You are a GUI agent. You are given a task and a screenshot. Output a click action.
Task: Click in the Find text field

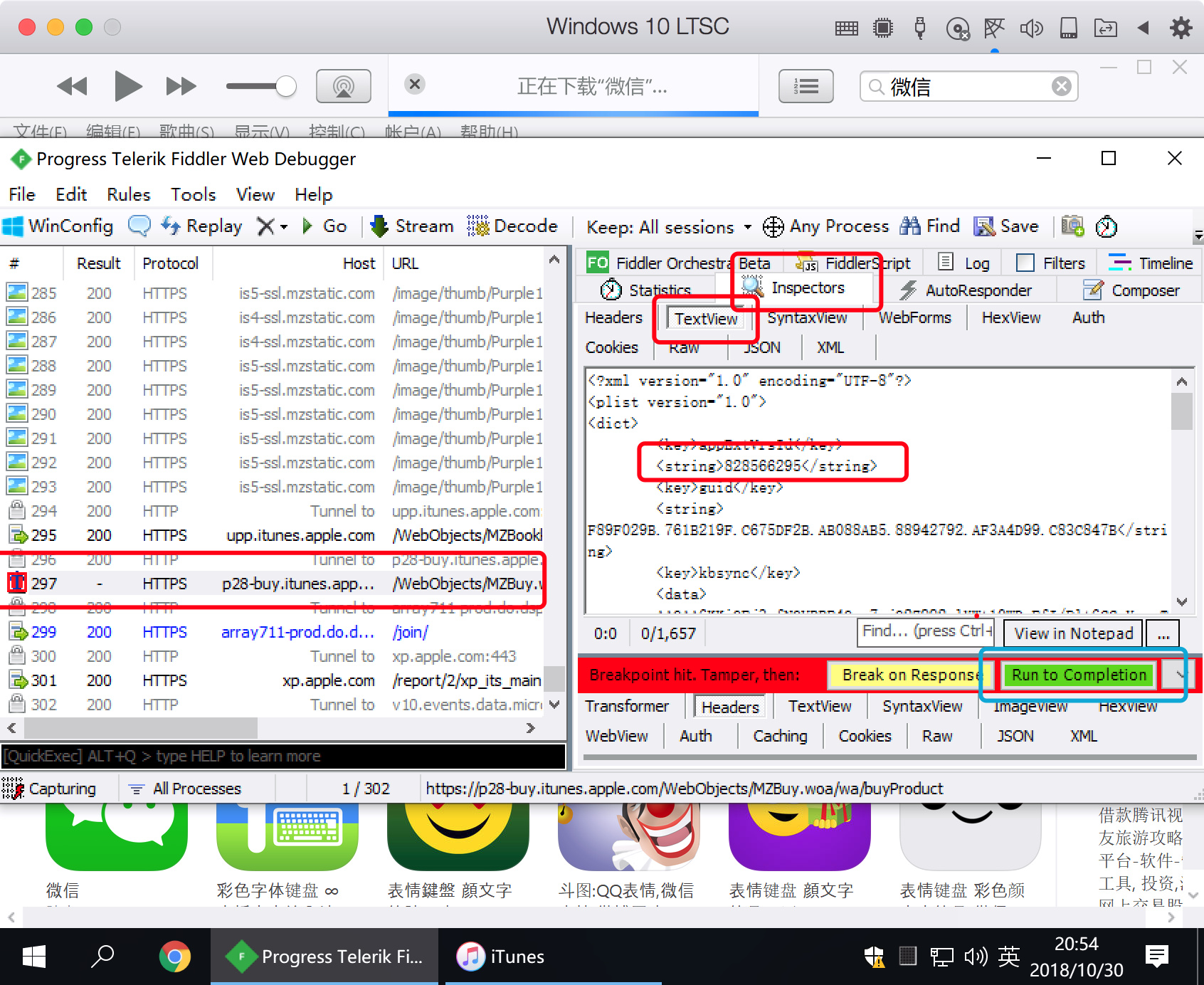(926, 632)
